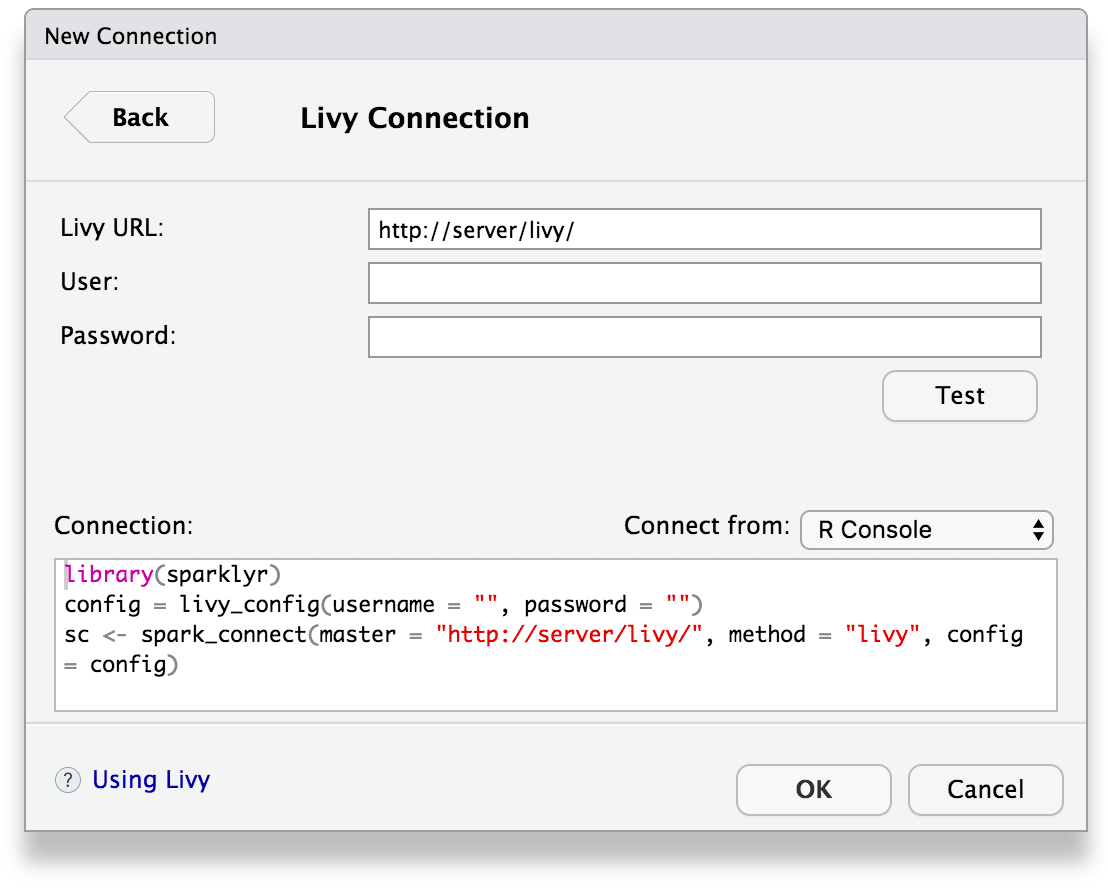Viewport: 1108px width, 894px height.
Task: Click into the User input field
Action: coord(704,283)
